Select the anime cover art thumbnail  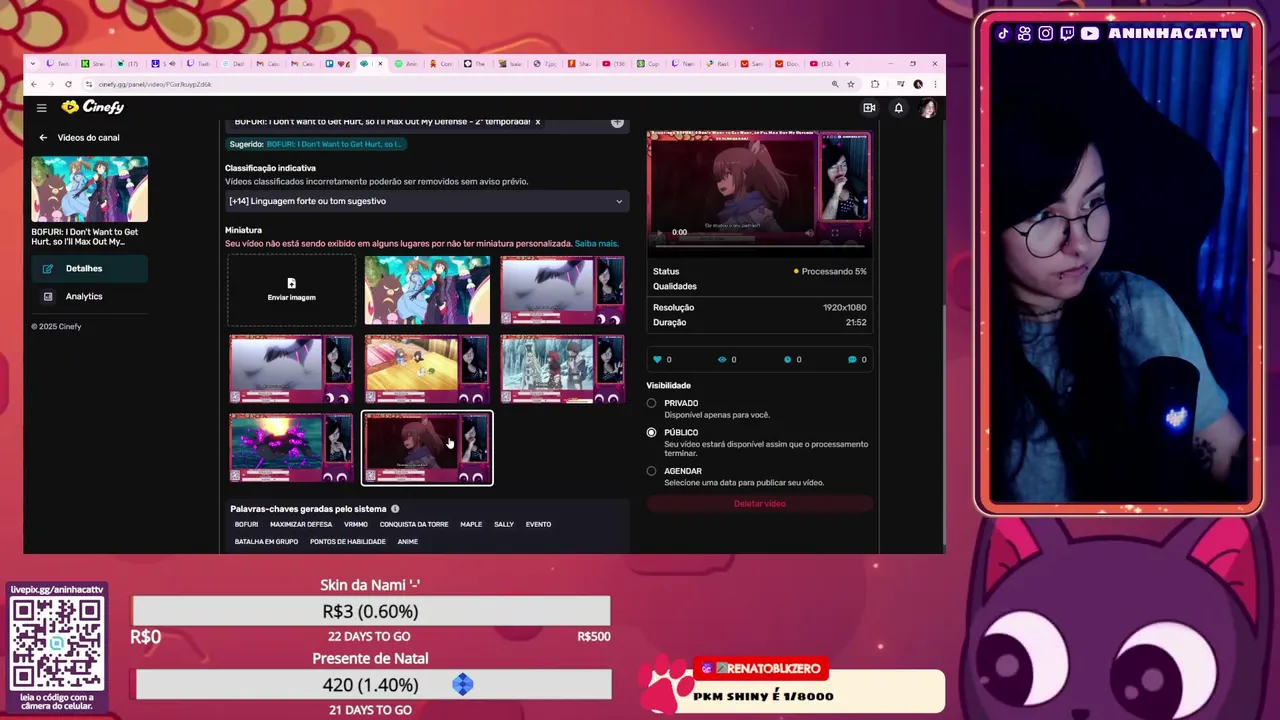(x=427, y=290)
